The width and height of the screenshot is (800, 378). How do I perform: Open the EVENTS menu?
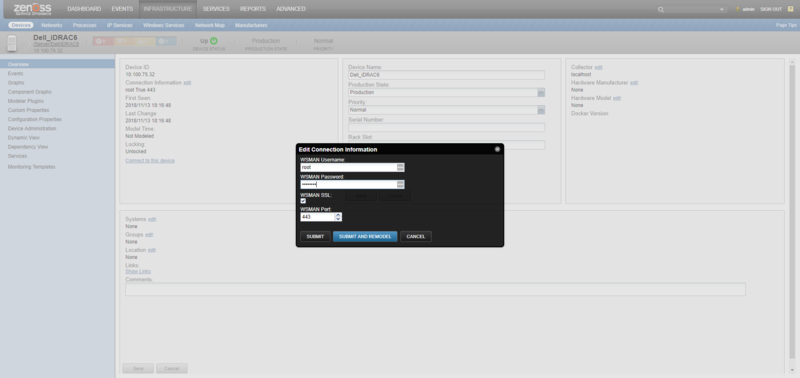(x=122, y=9)
